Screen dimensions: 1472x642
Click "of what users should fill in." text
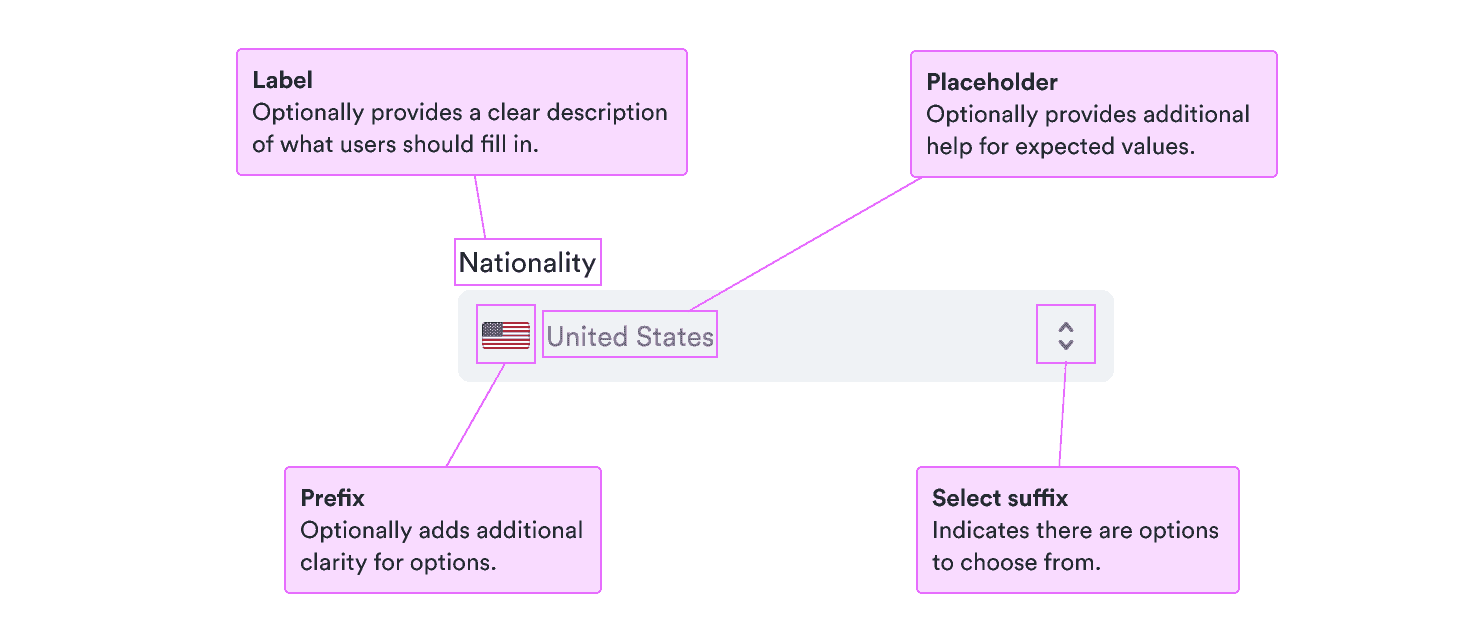(395, 144)
